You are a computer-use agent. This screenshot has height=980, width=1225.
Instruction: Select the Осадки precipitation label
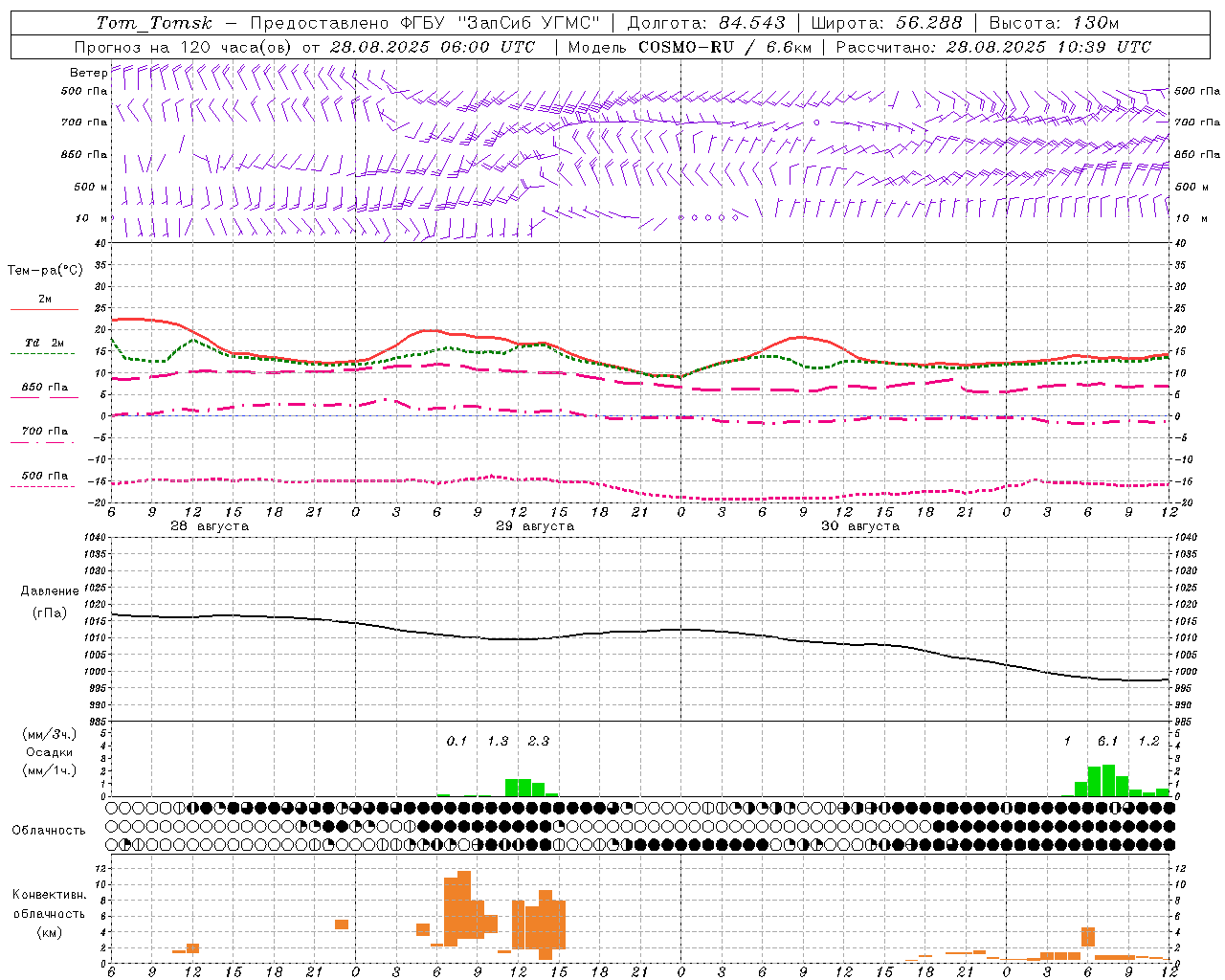[50, 752]
